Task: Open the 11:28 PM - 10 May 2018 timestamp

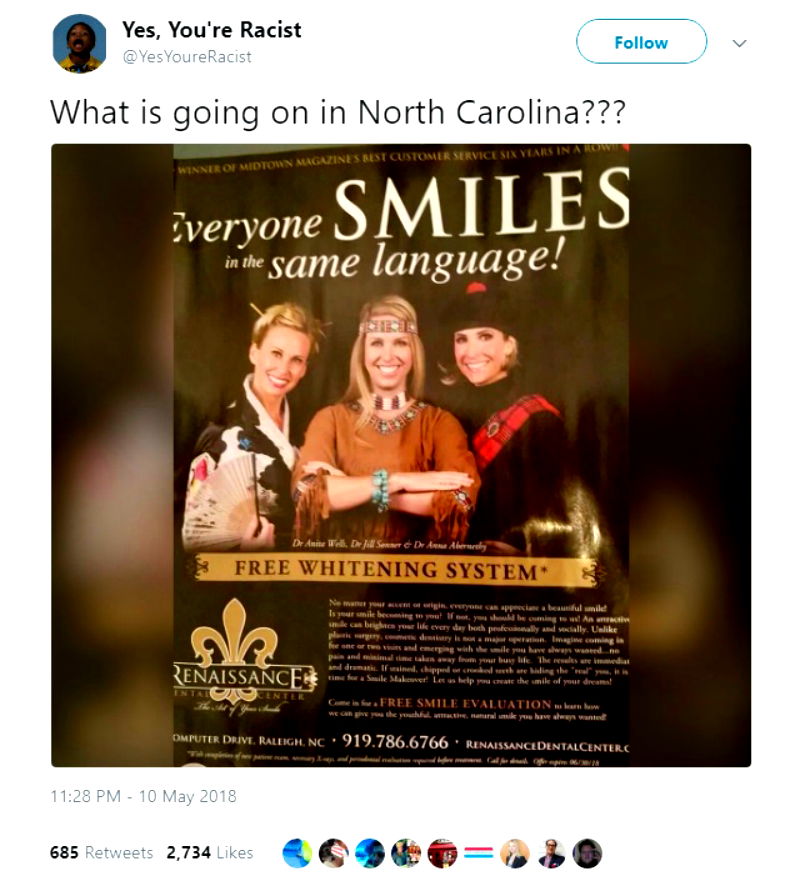Action: [x=143, y=796]
